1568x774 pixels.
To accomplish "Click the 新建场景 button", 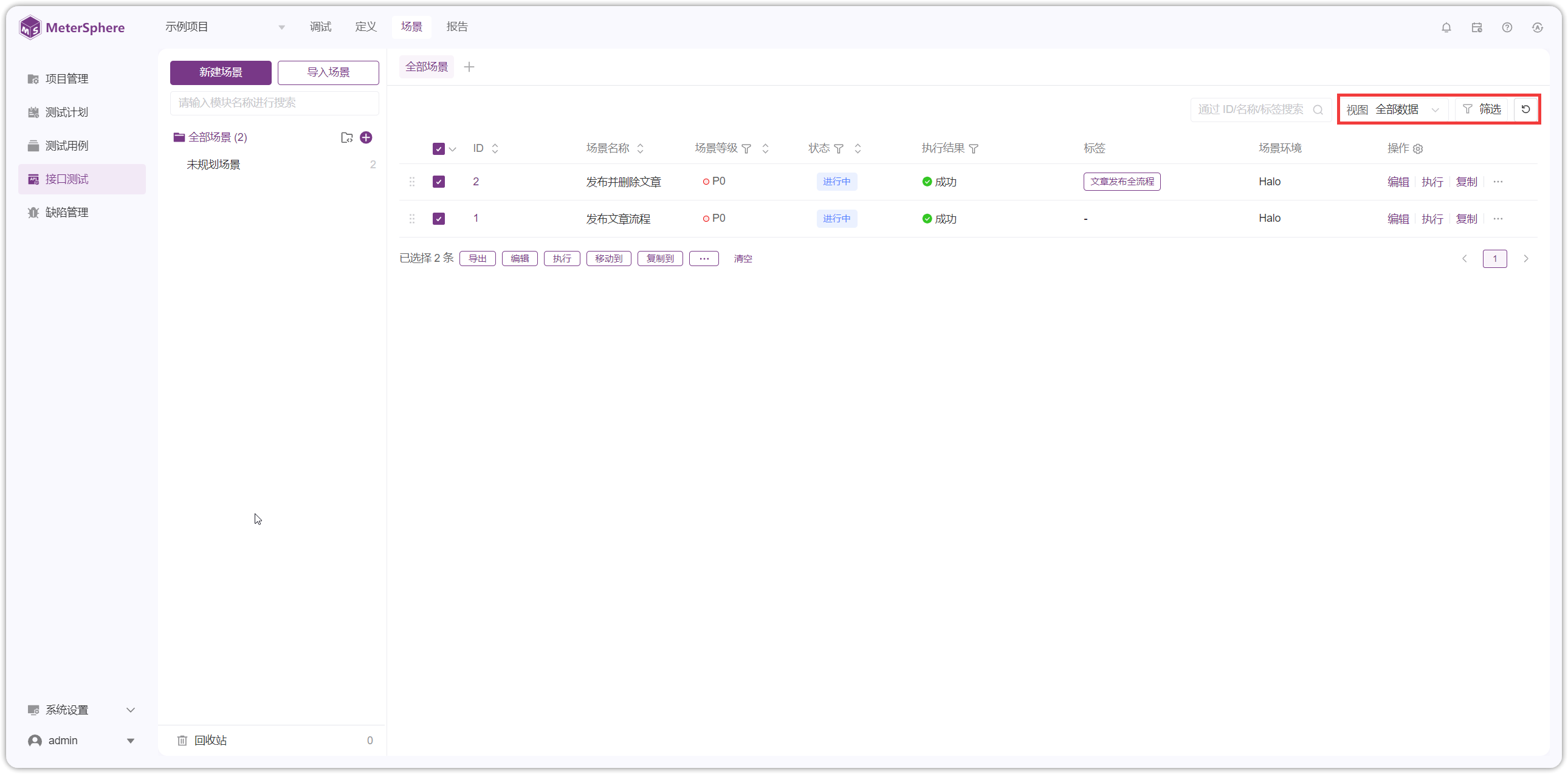I will [221, 72].
